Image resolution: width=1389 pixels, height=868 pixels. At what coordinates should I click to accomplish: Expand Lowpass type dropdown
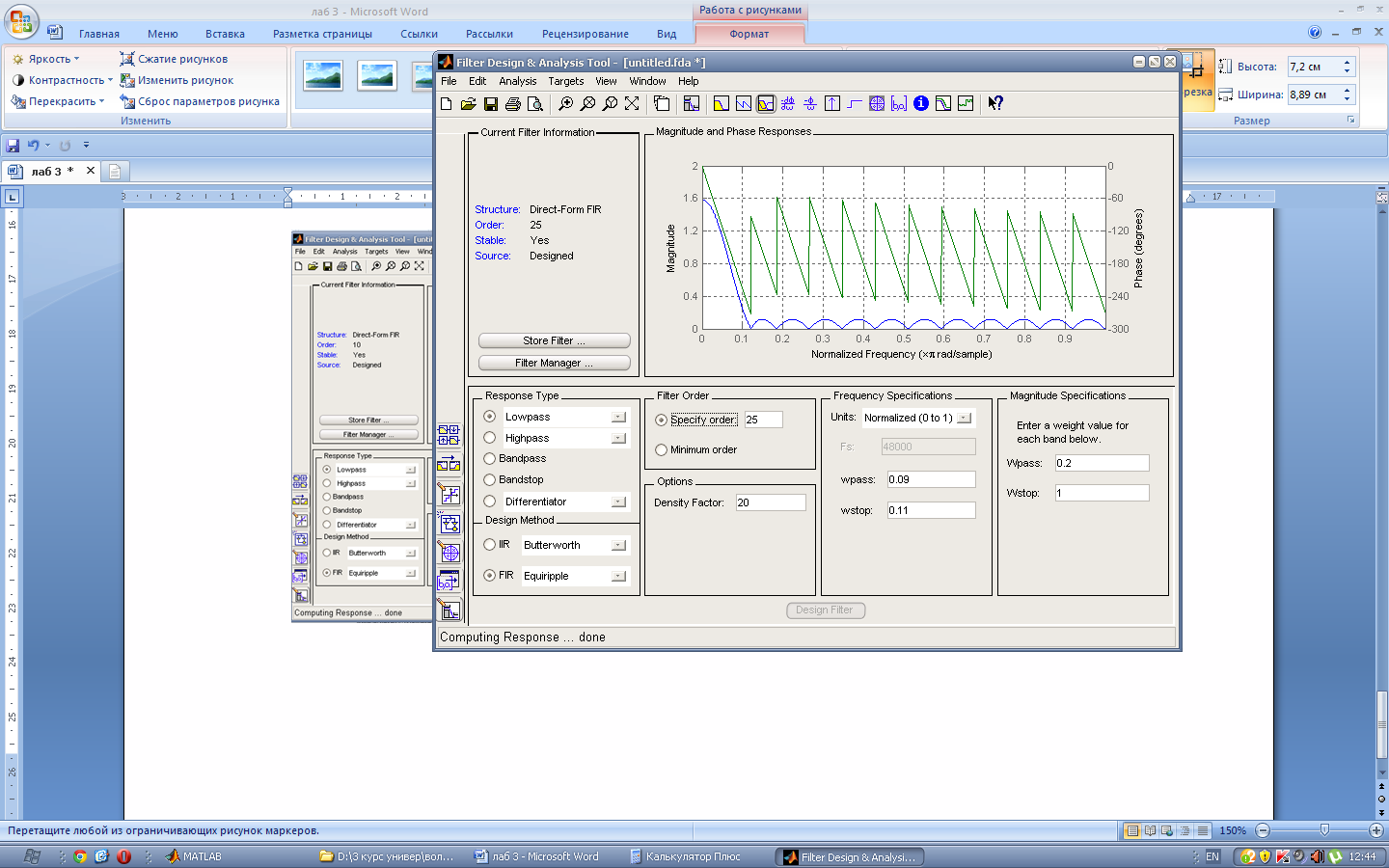pyautogui.click(x=618, y=418)
